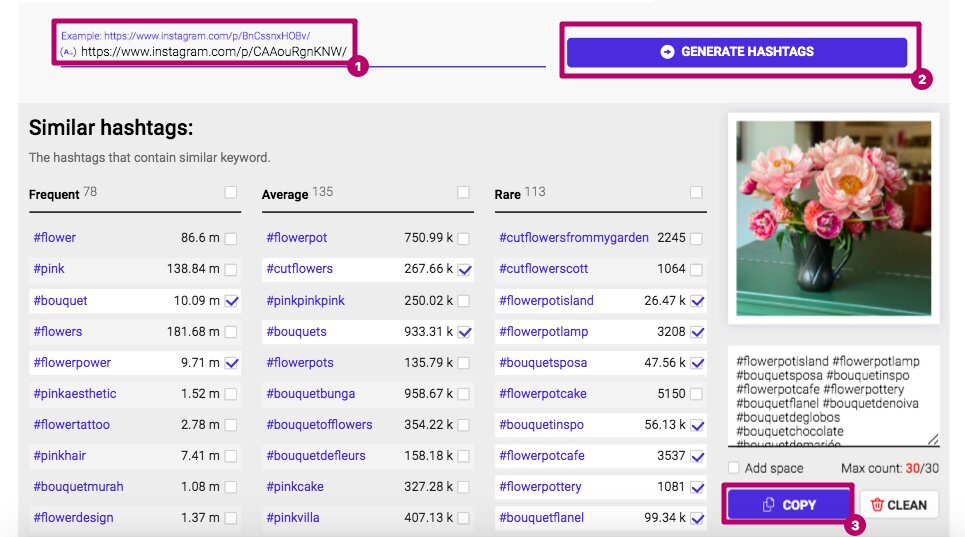
Task: Select all Average hashtags checkbox
Action: (464, 192)
